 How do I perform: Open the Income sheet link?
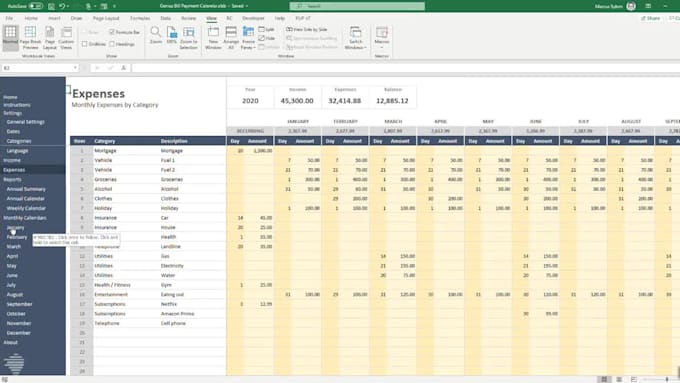12,160
